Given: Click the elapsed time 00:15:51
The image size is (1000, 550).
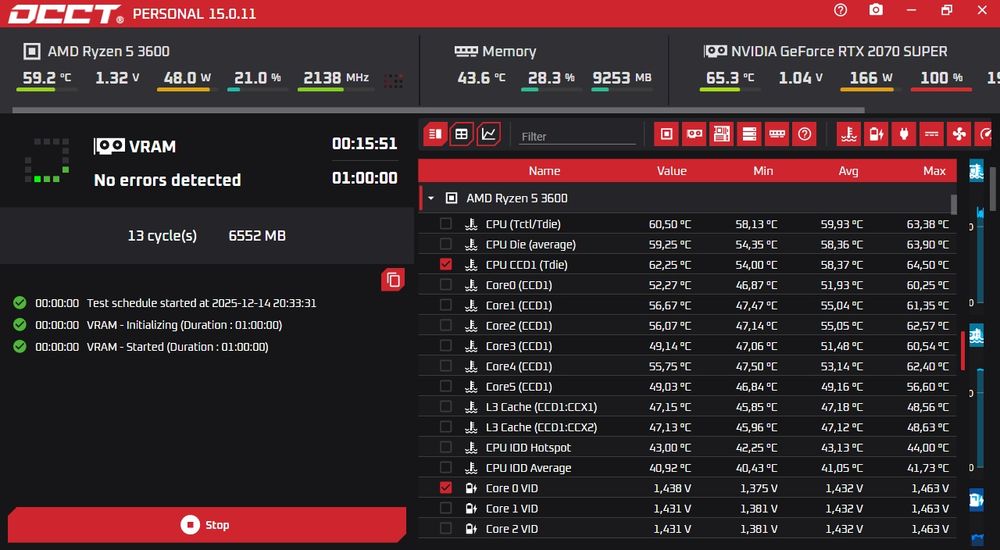Looking at the screenshot, I should [364, 144].
